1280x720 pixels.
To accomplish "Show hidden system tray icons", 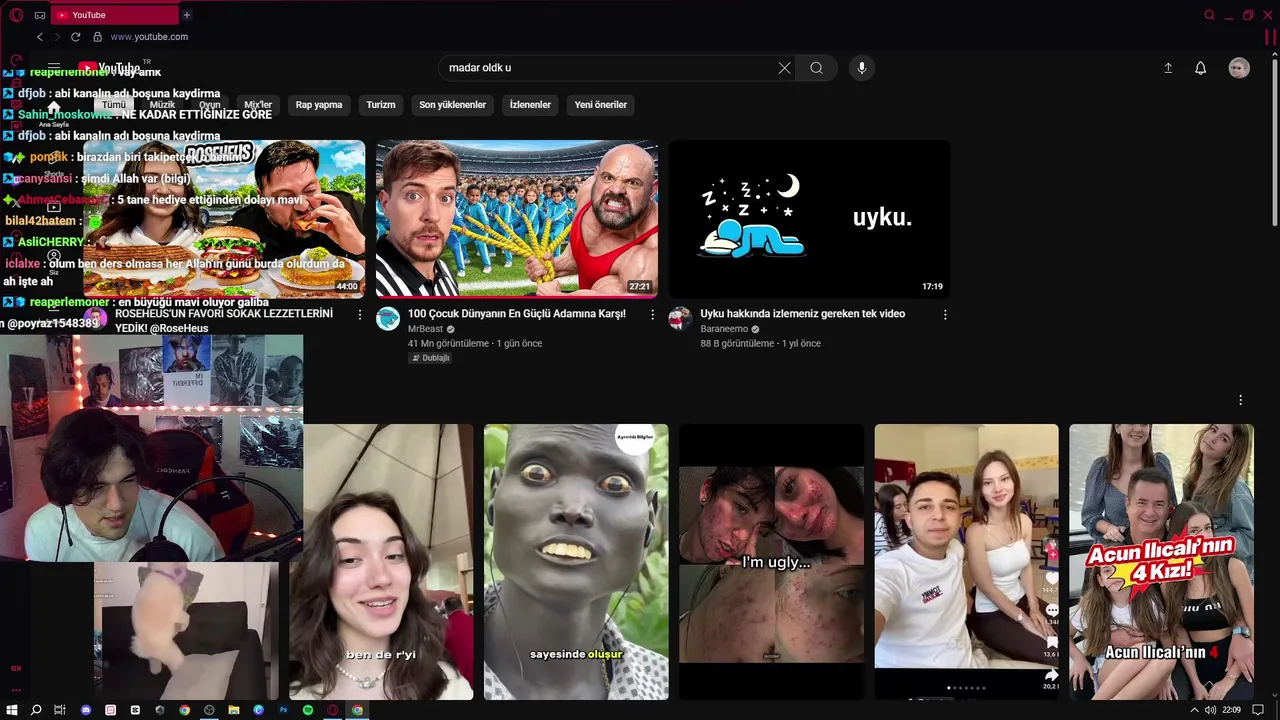I will (x=1194, y=710).
